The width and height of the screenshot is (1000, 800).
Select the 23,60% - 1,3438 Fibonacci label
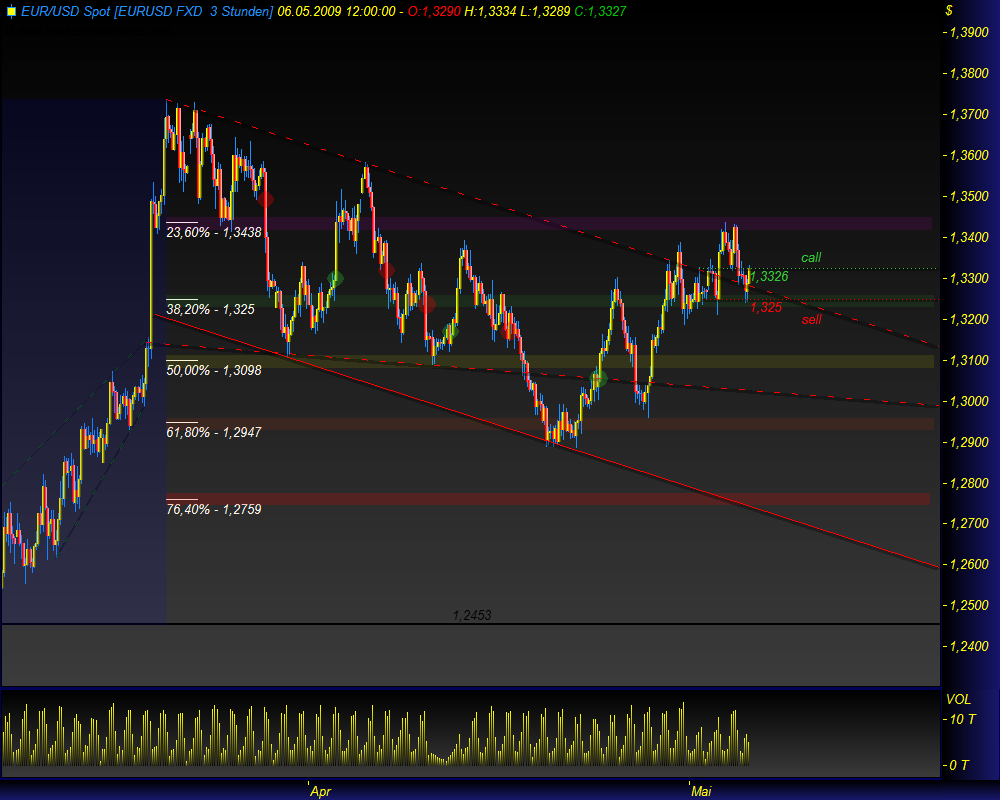point(213,232)
